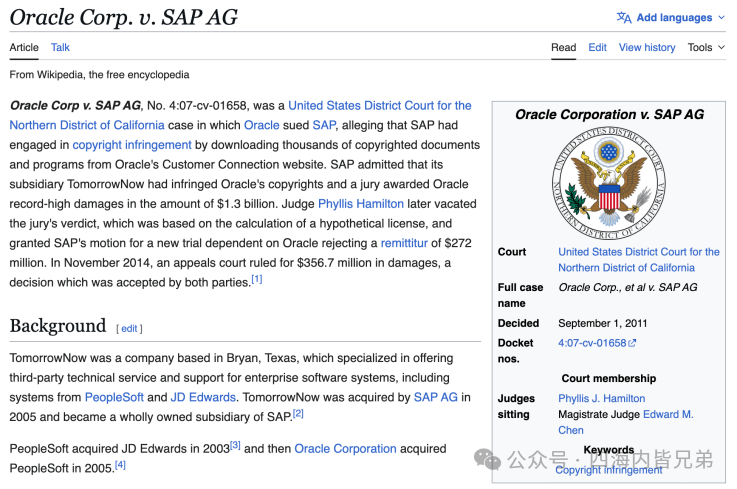This screenshot has width=737, height=489.
Task: Open the Add languages dropdown
Action: coord(671,18)
